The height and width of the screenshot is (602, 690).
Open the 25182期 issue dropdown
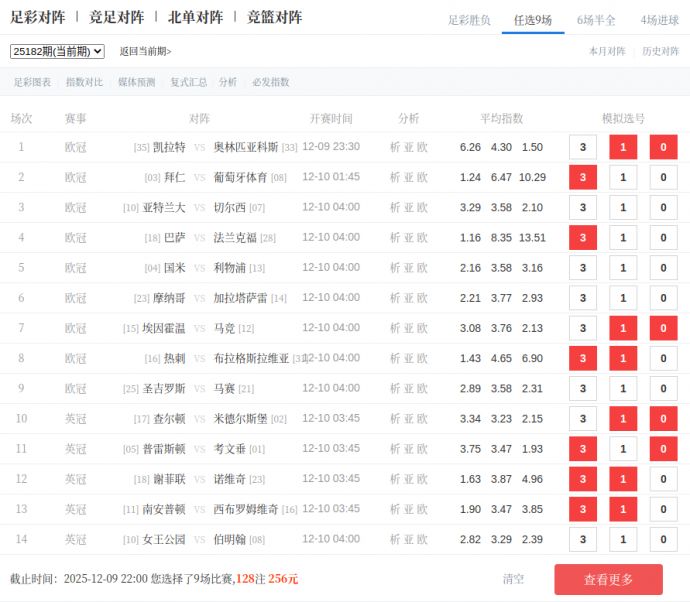tap(57, 51)
